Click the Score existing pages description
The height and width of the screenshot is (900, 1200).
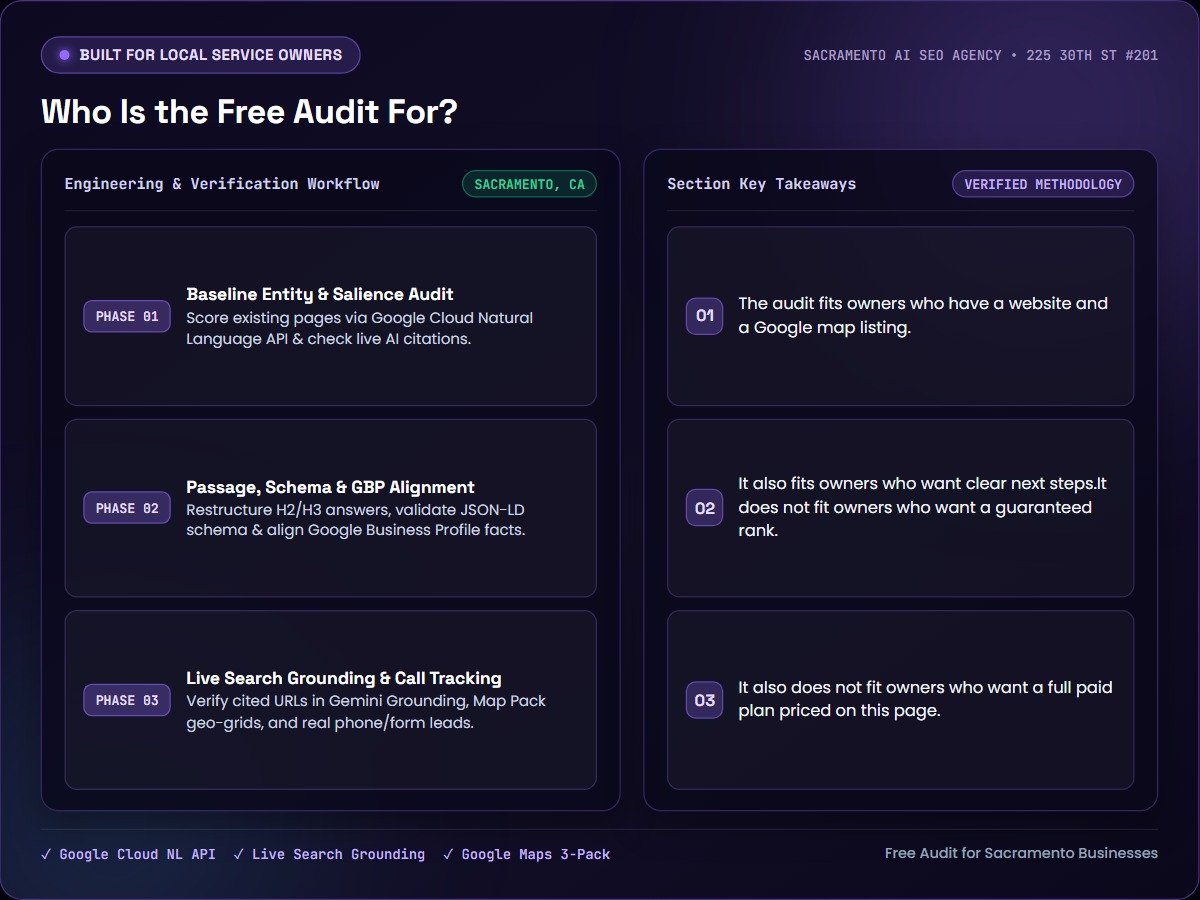pos(359,328)
